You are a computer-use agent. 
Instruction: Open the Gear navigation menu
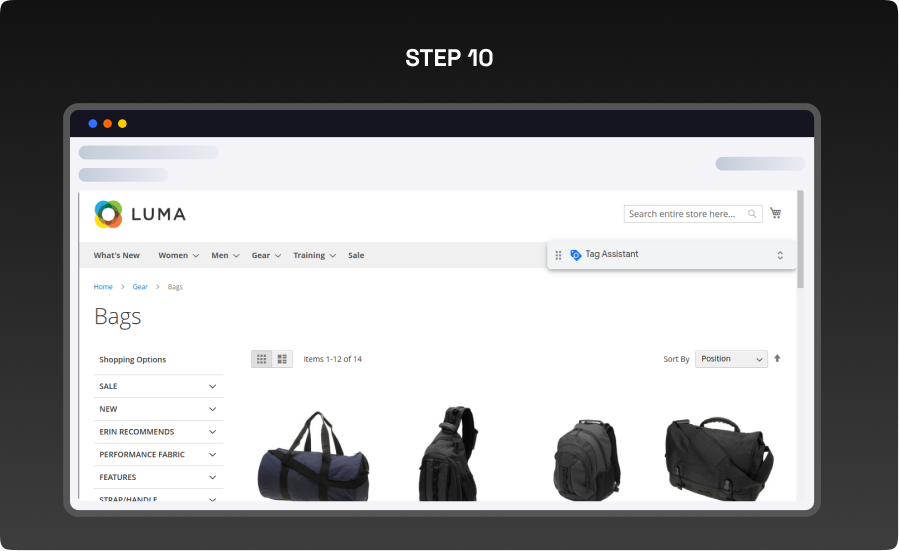click(x=265, y=255)
